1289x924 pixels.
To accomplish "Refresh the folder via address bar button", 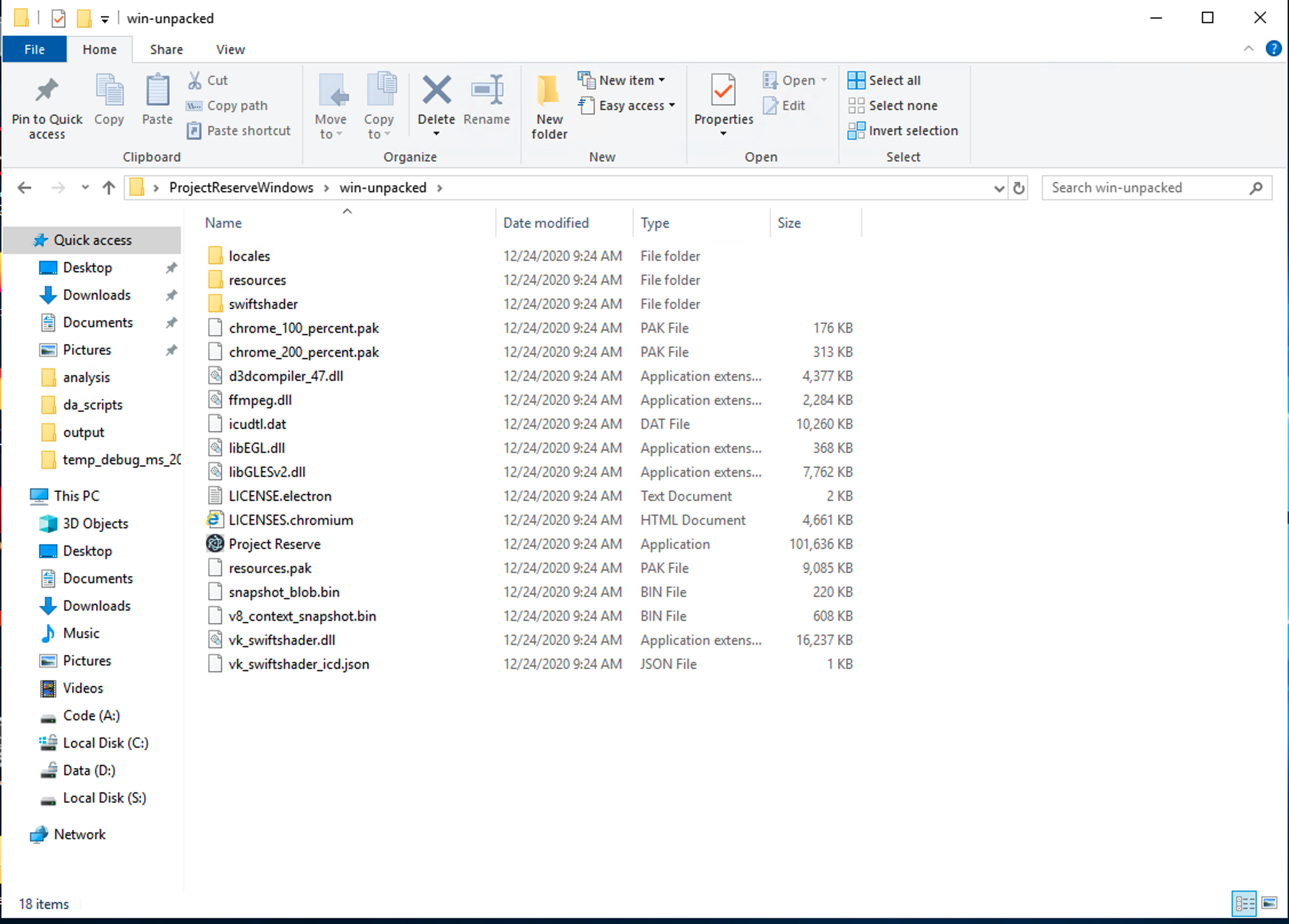I will point(1019,188).
